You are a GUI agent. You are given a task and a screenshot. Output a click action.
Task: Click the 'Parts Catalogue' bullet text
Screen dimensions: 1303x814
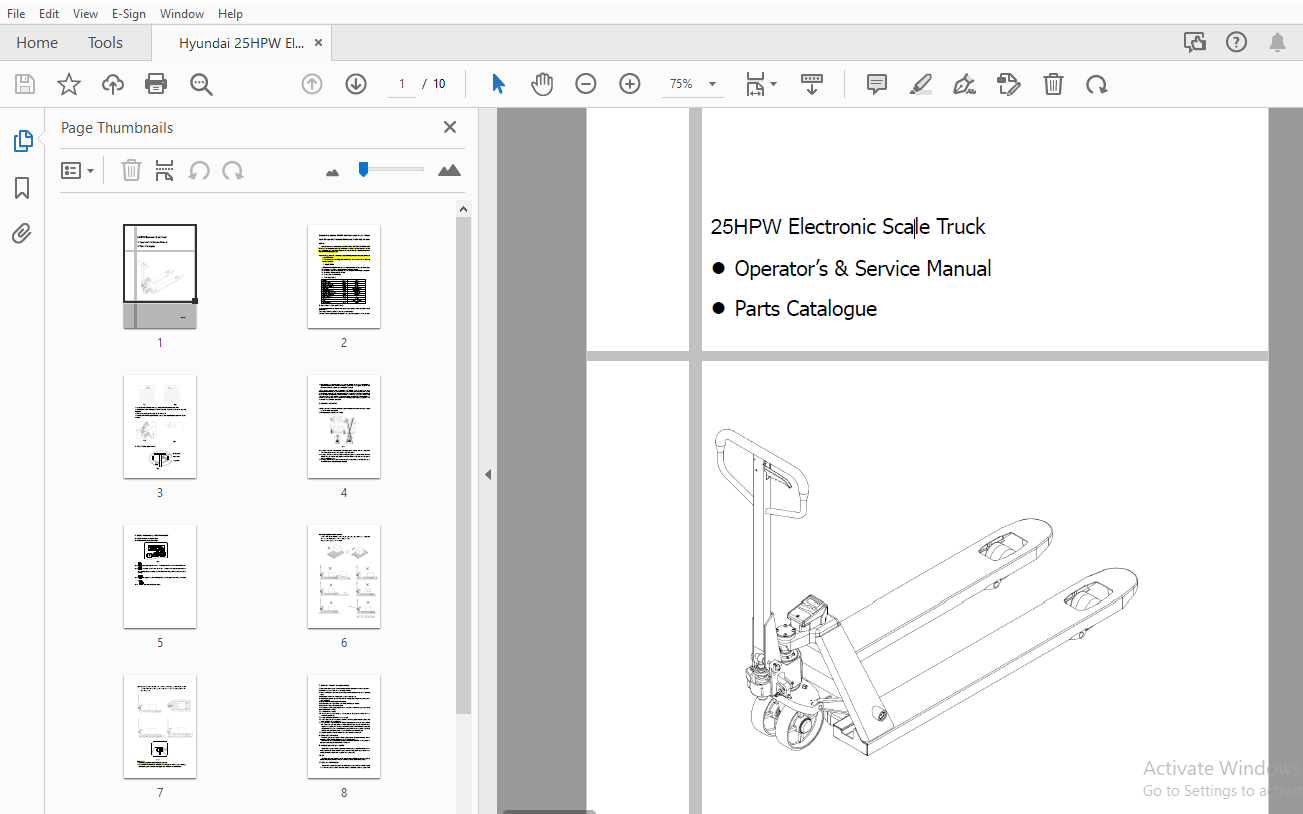click(x=805, y=309)
